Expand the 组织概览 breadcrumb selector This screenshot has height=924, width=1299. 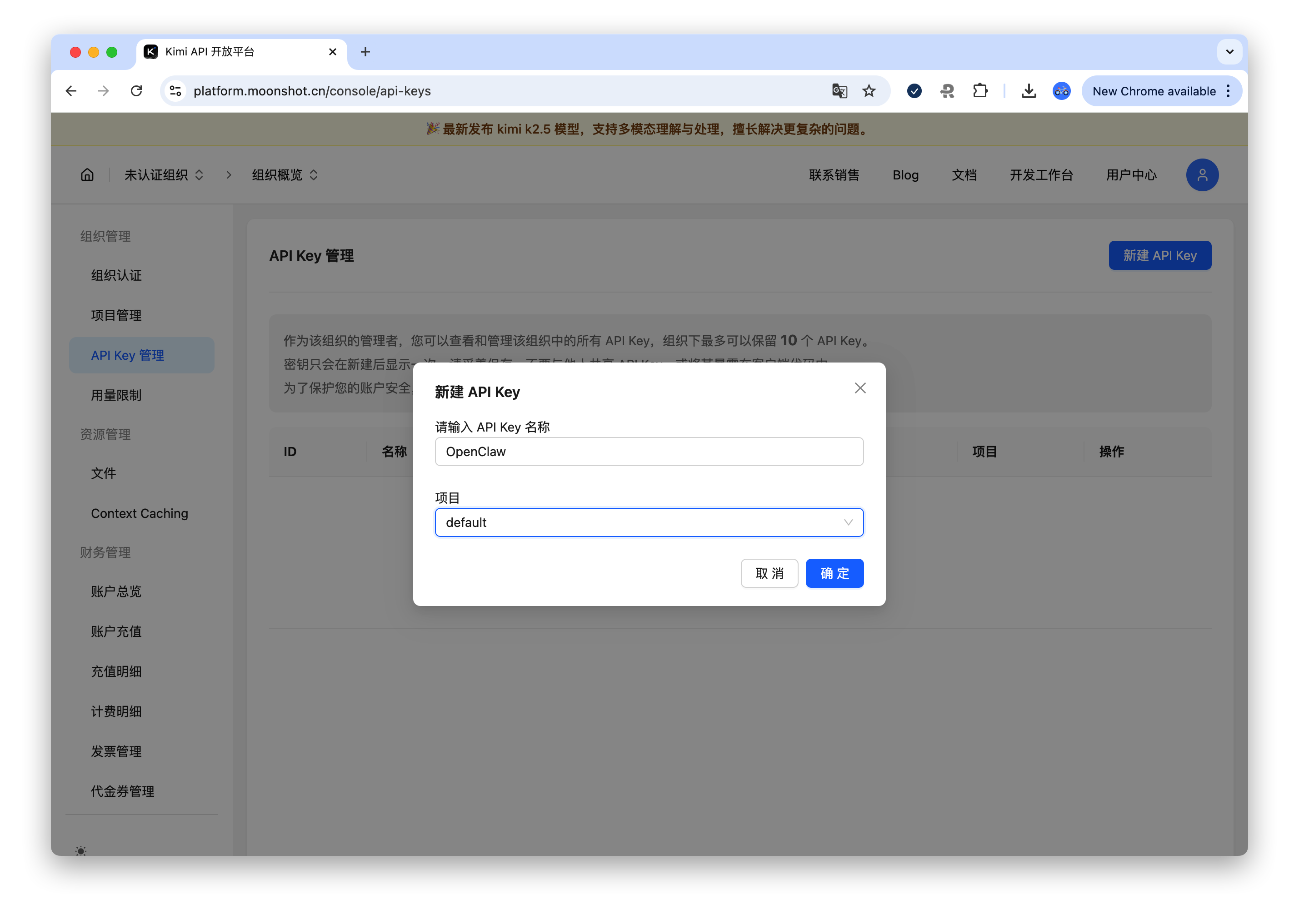tap(285, 175)
